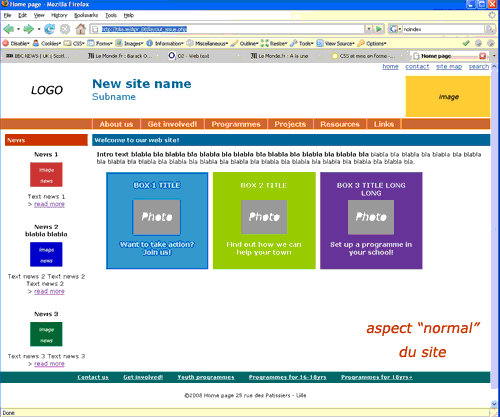Image resolution: width=500 pixels, height=417 pixels.
Task: Click read more under Text news 1
Action: [49, 204]
